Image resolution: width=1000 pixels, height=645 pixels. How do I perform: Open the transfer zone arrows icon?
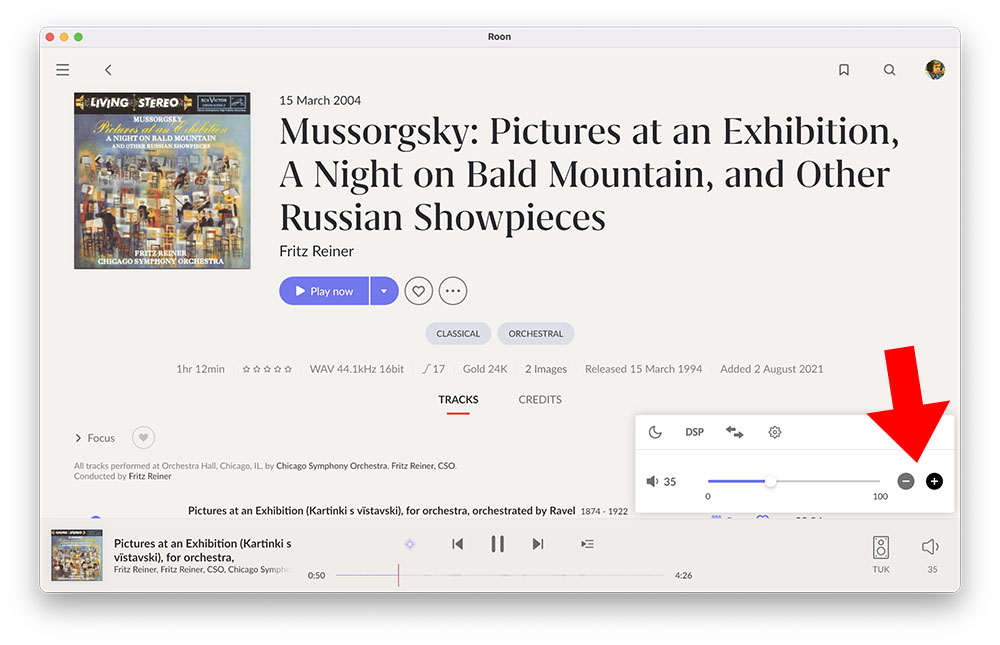tap(734, 432)
